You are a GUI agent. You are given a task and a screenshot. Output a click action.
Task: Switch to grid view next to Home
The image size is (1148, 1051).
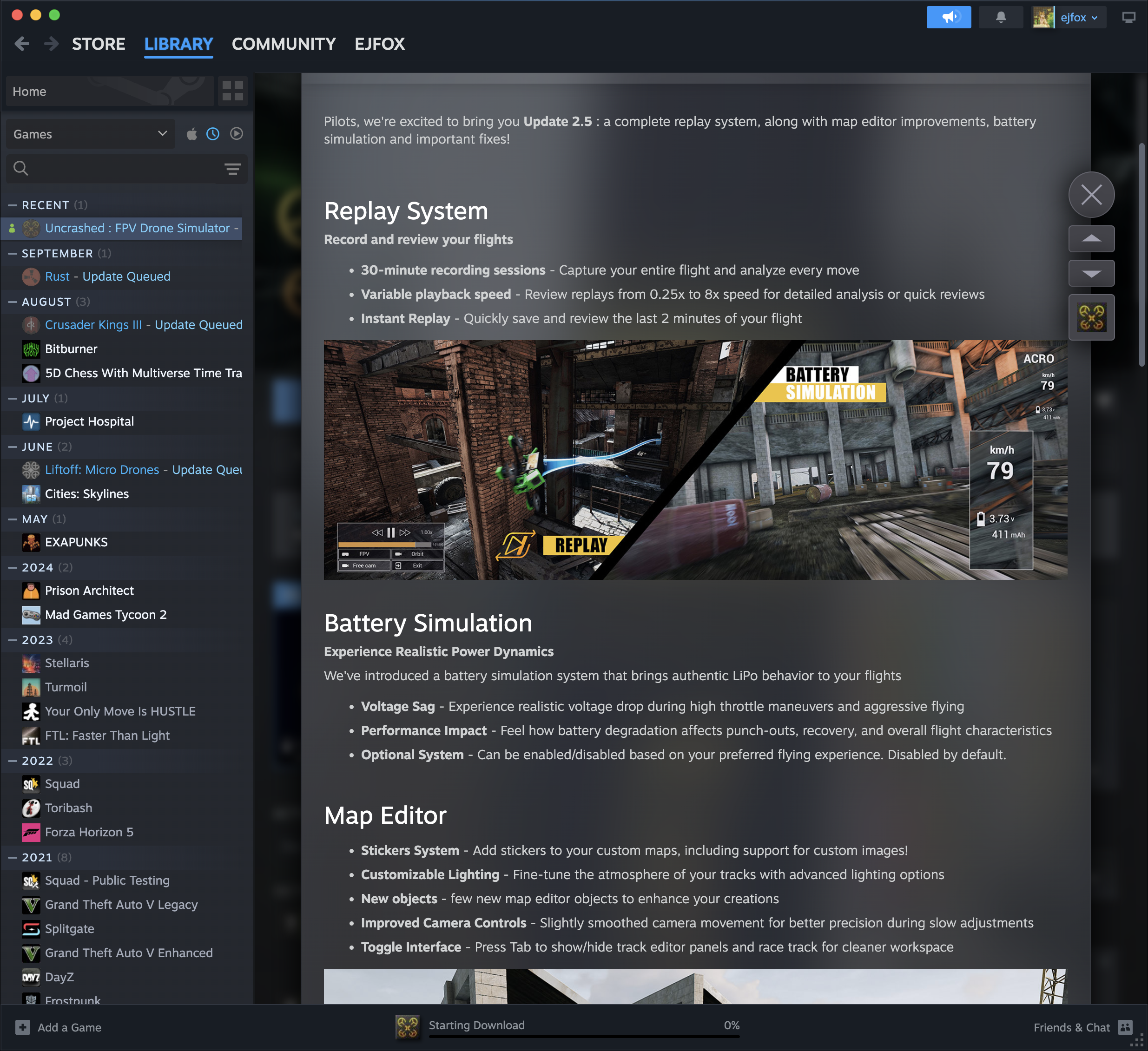click(232, 91)
